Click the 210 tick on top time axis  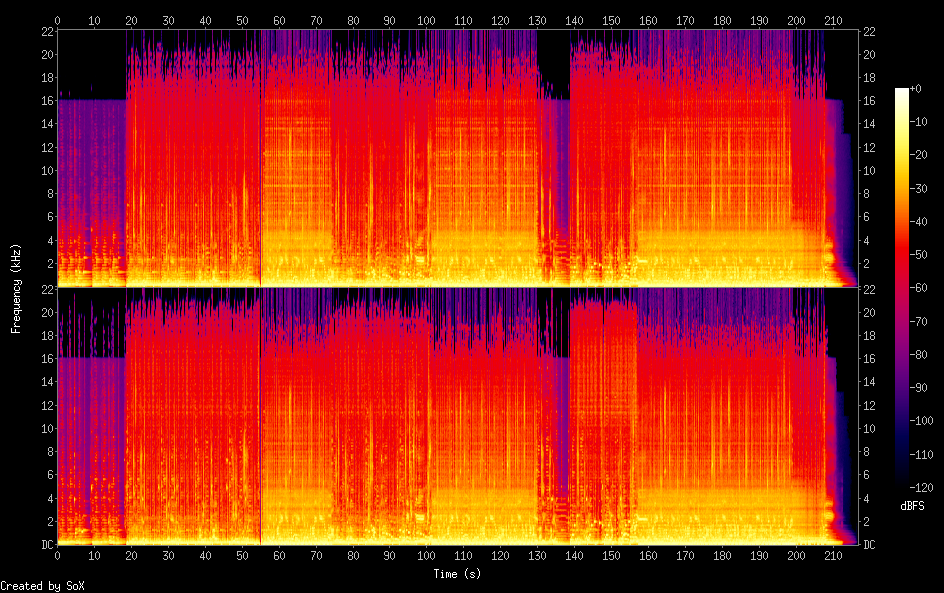(833, 20)
